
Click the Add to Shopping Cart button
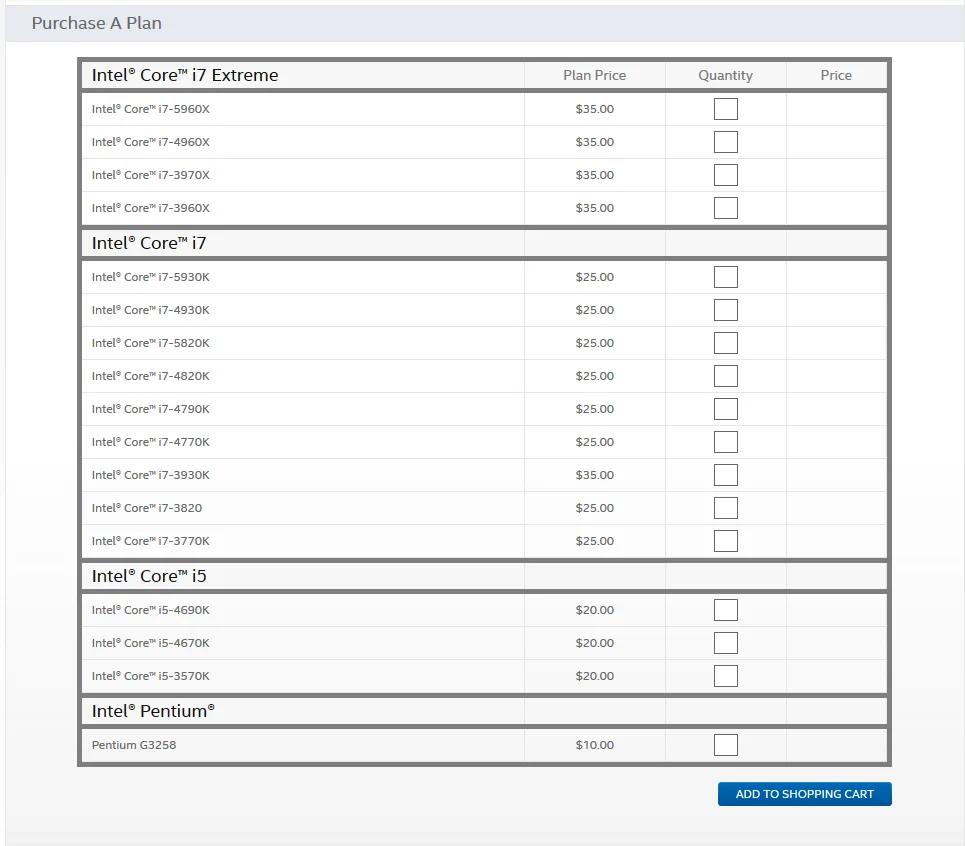coord(804,794)
